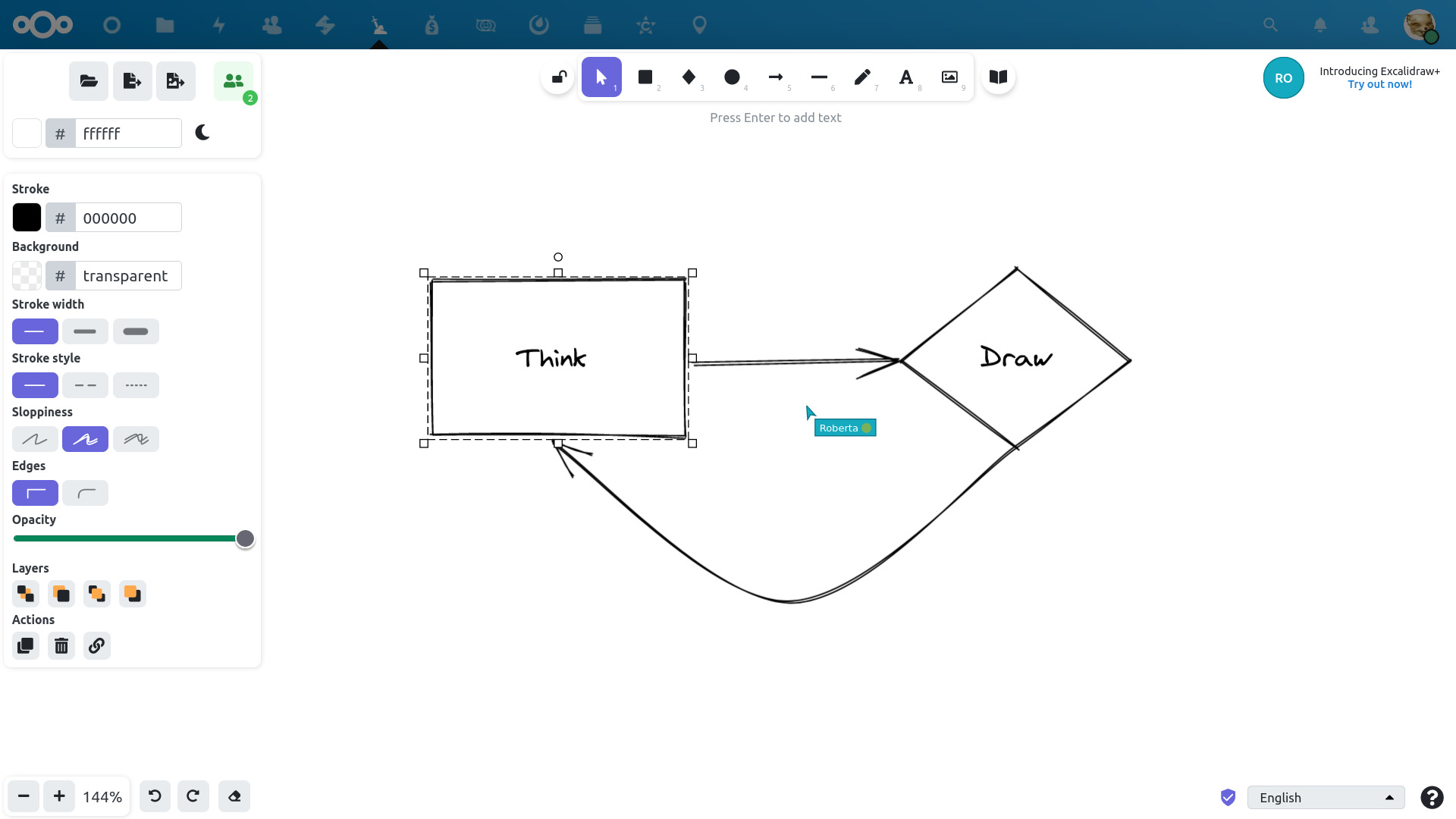This screenshot has height=819, width=1456.
Task: Click the Try out now! link
Action: click(x=1379, y=85)
